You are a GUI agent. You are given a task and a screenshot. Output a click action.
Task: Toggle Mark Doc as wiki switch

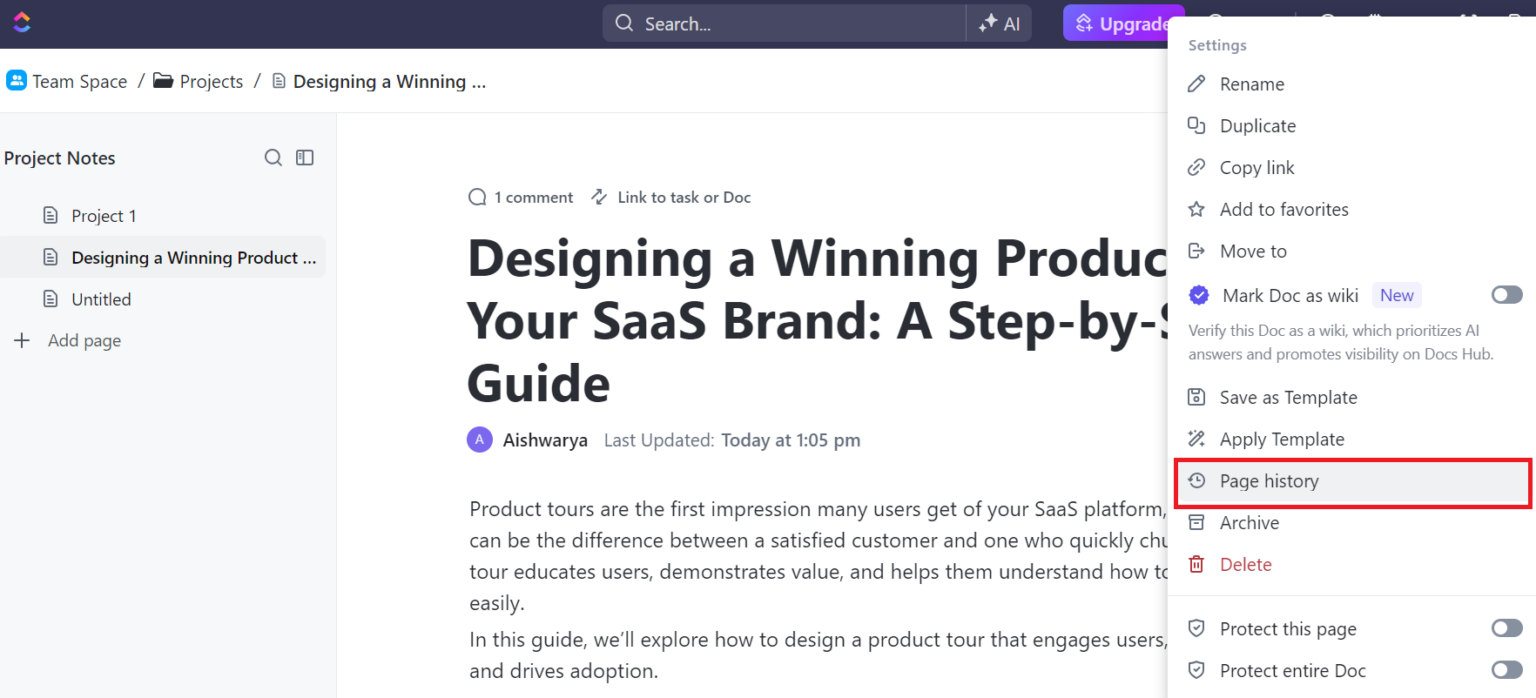click(x=1506, y=295)
